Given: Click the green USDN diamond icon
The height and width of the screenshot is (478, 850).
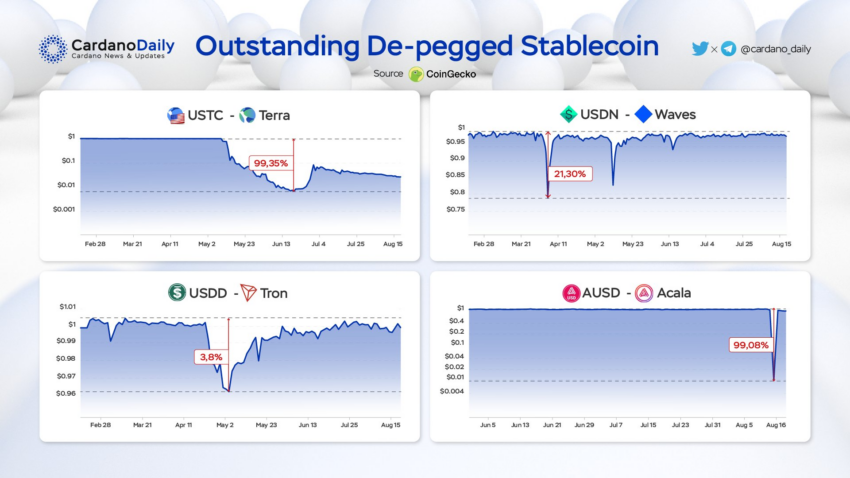Looking at the screenshot, I should [x=568, y=114].
